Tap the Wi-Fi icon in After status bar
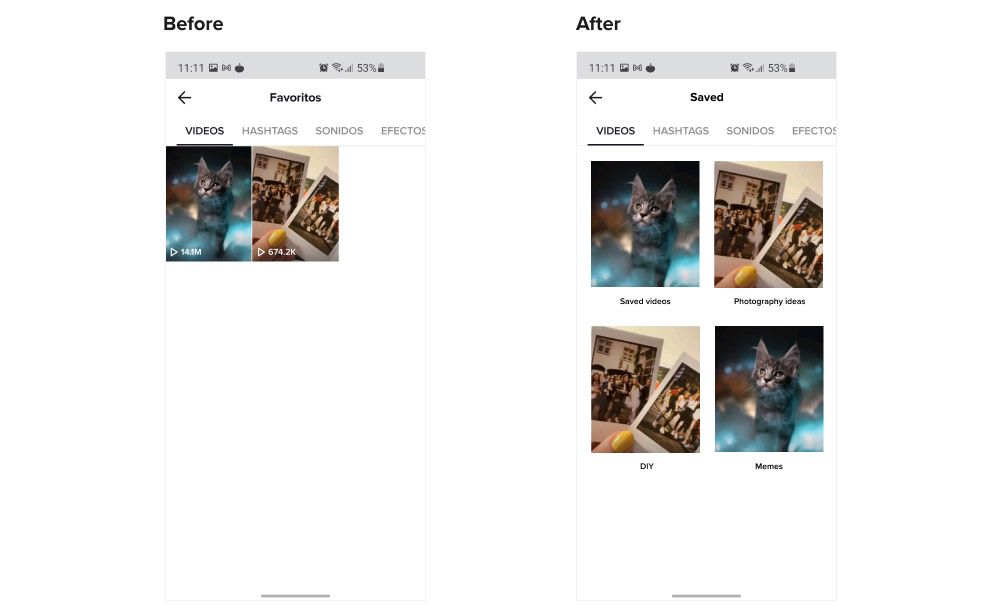Image resolution: width=1000 pixels, height=614 pixels. pyautogui.click(x=748, y=68)
